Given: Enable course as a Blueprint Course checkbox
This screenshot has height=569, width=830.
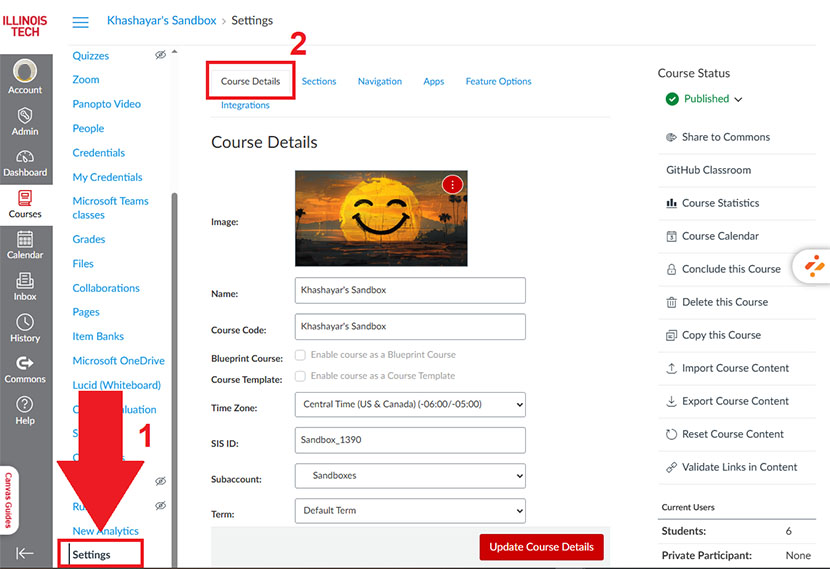Looking at the screenshot, I should [x=300, y=355].
